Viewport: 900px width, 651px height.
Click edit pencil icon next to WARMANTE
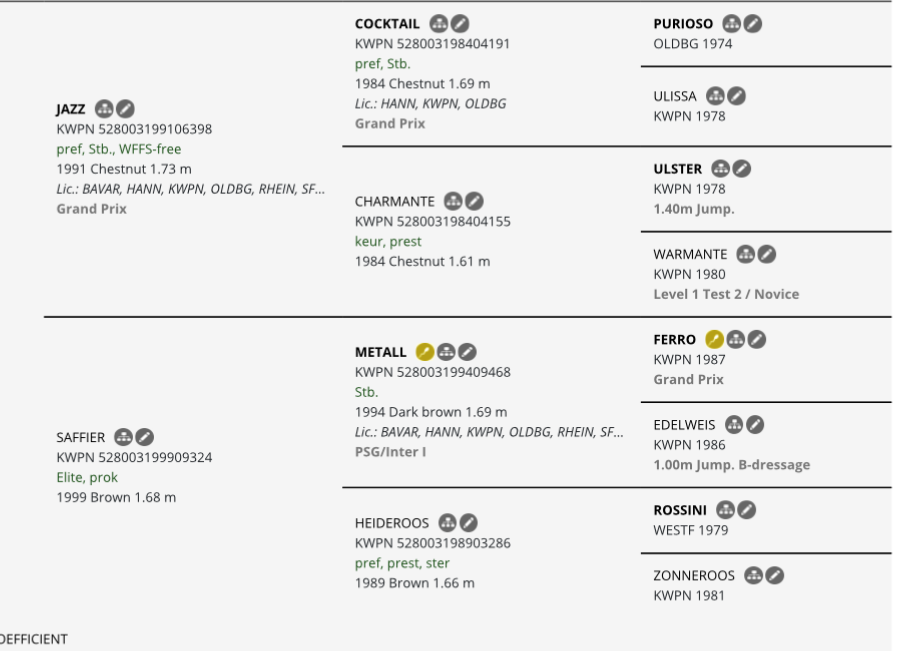pos(766,254)
